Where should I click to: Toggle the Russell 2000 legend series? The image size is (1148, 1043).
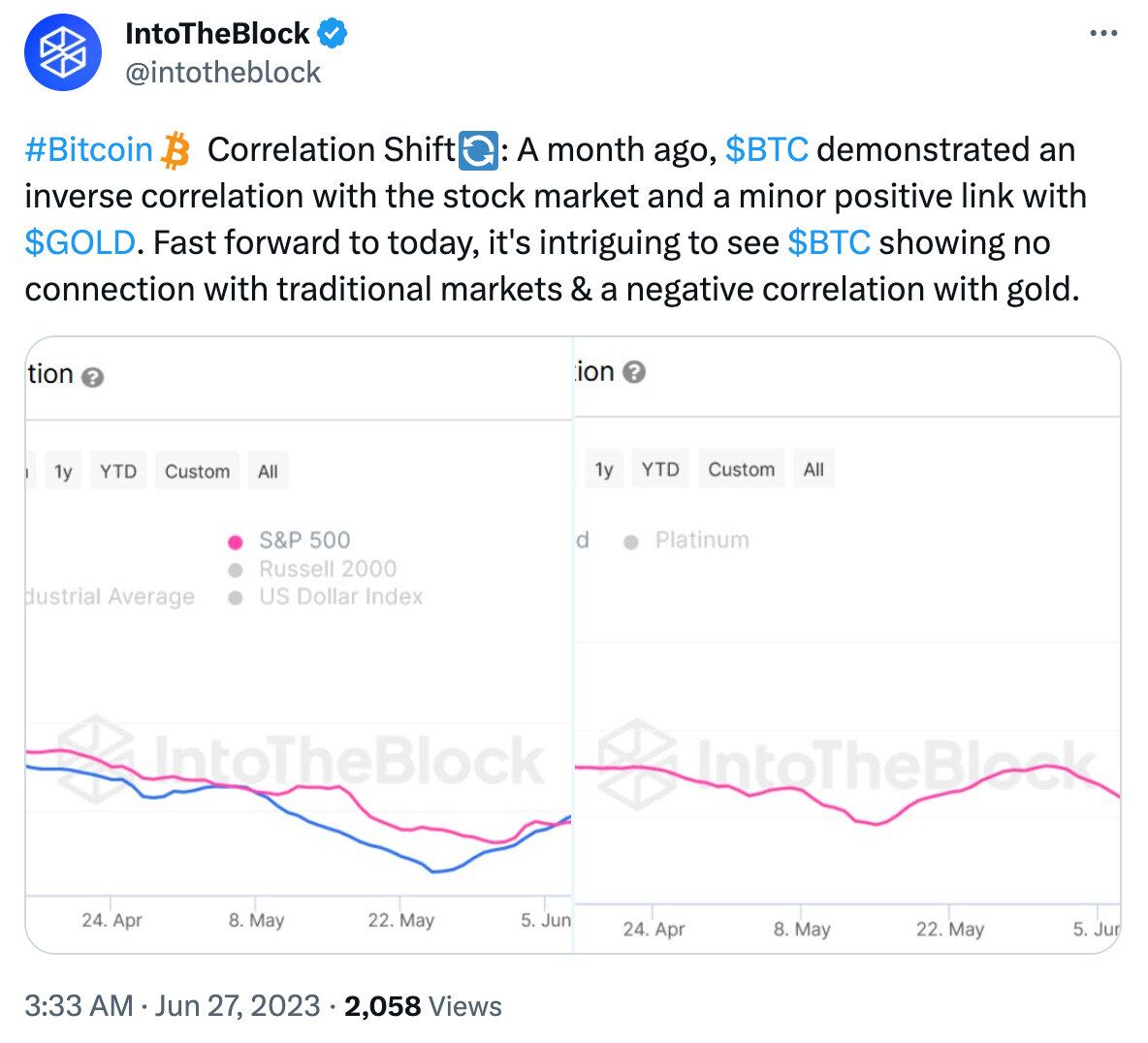(x=327, y=569)
